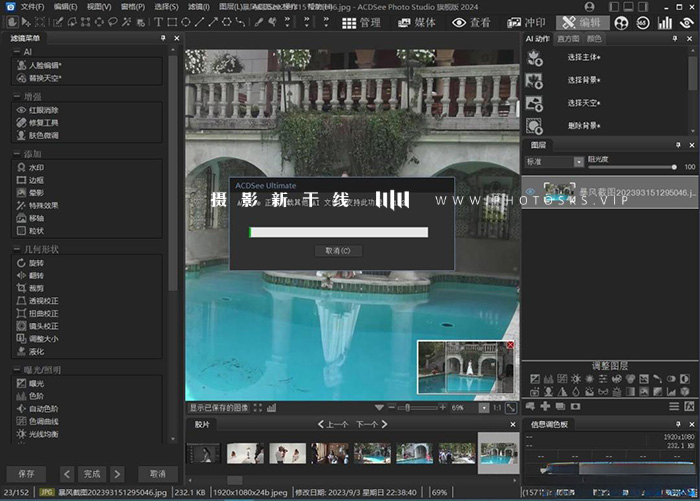Image resolution: width=700 pixels, height=501 pixels.
Task: Open the fx layer effects button
Action: tap(689, 406)
